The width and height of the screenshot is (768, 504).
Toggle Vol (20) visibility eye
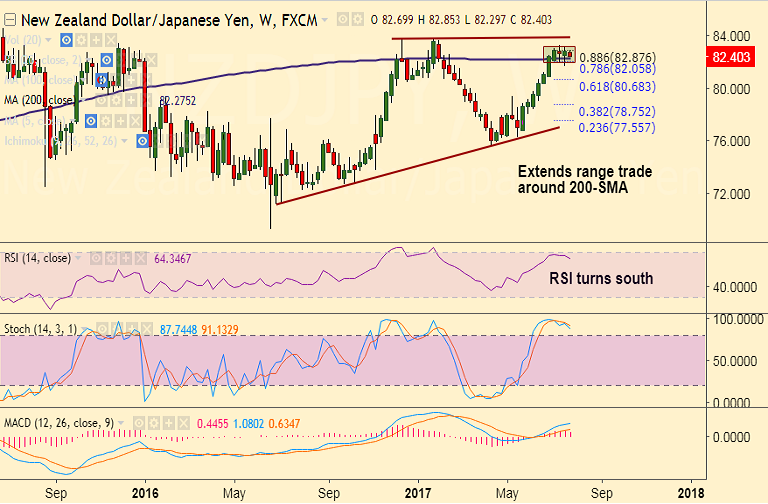click(67, 40)
